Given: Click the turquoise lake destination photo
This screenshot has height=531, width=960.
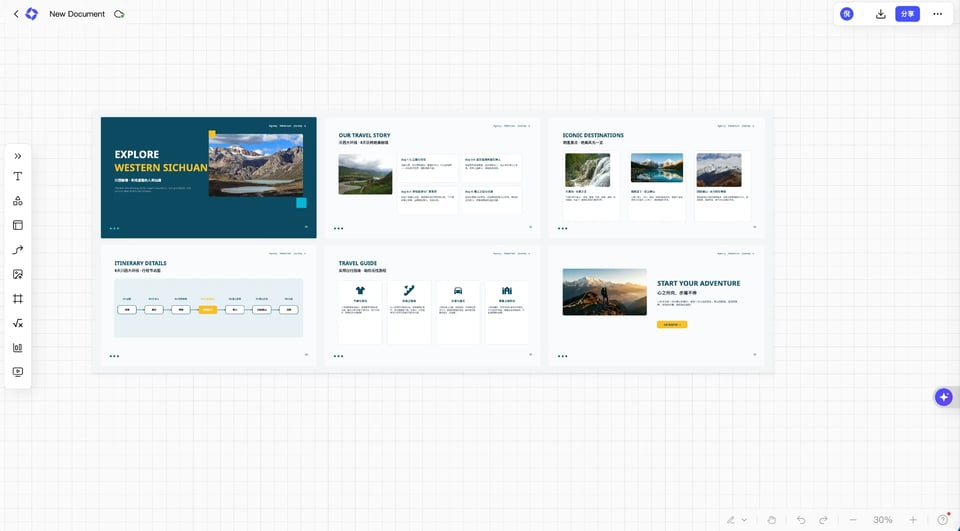Looking at the screenshot, I should coord(657,168).
